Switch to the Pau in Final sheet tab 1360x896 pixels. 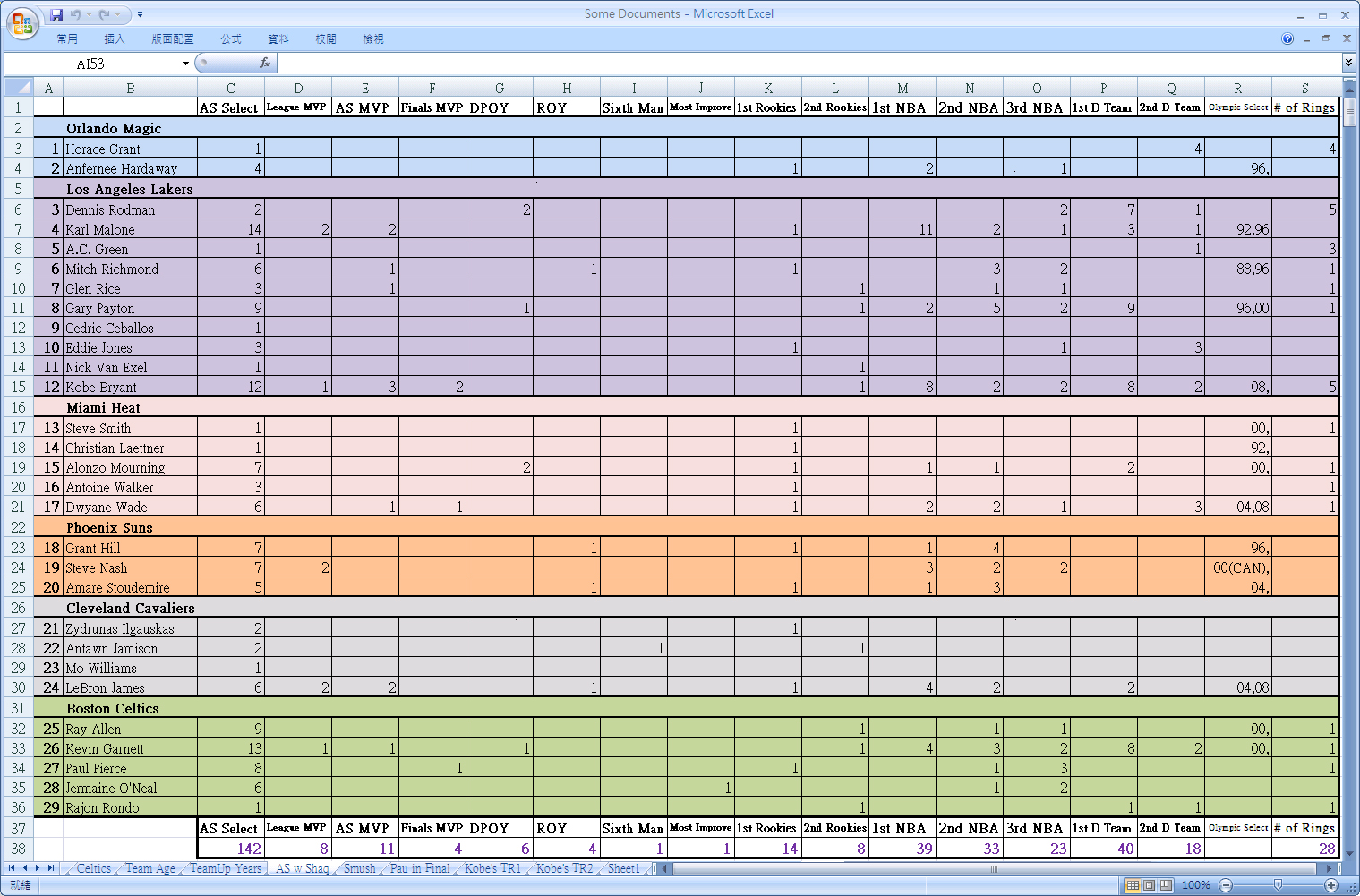tap(420, 868)
